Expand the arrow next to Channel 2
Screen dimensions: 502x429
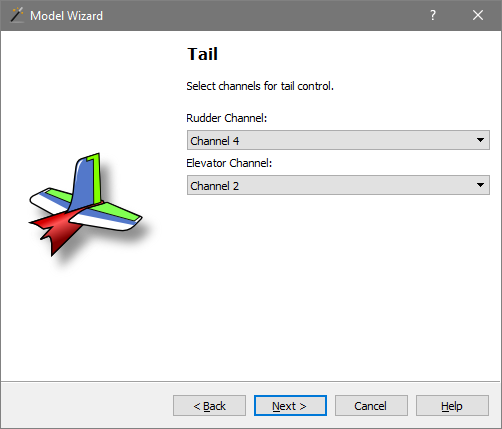pos(480,185)
